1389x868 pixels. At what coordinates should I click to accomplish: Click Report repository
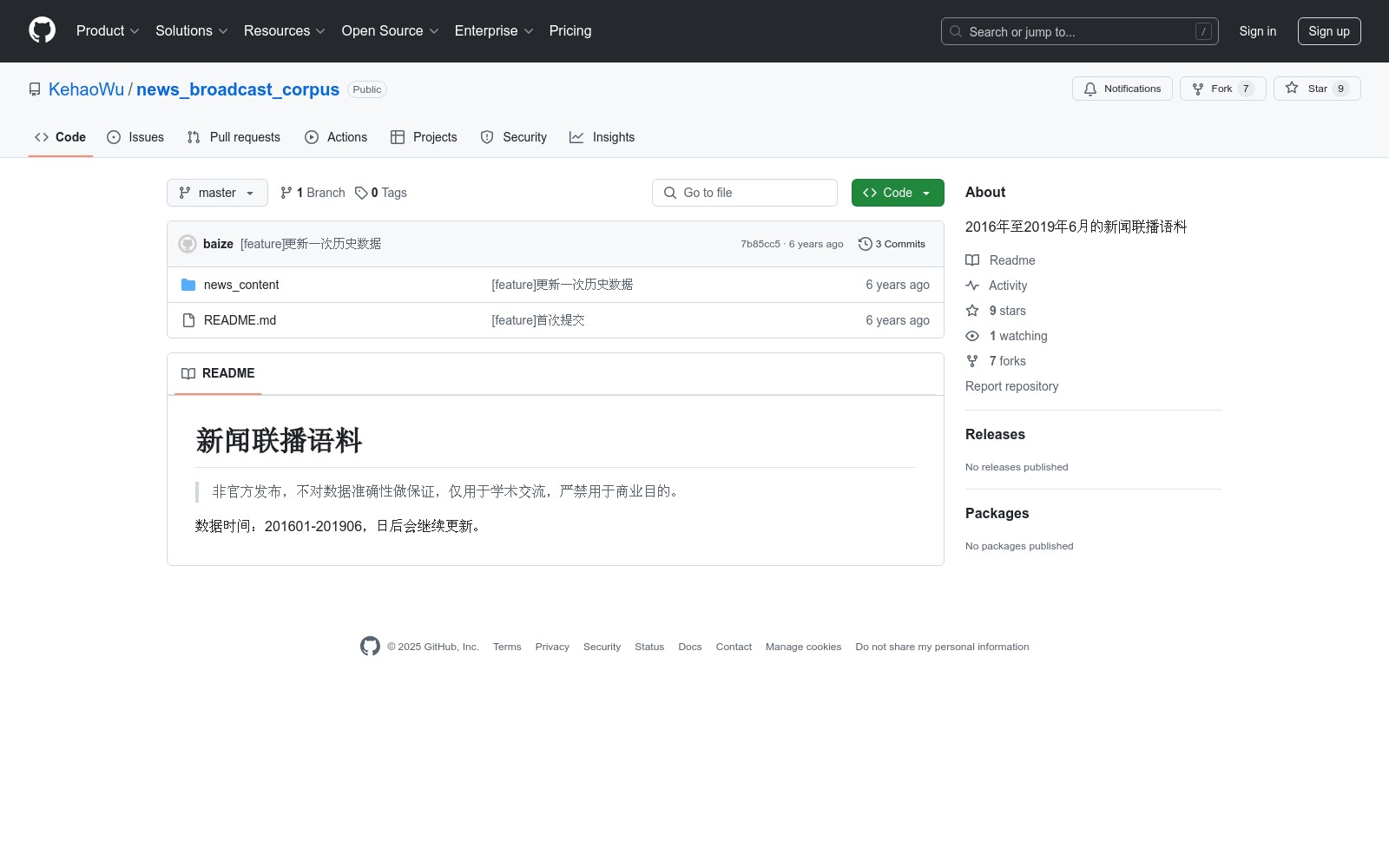pyautogui.click(x=1011, y=386)
